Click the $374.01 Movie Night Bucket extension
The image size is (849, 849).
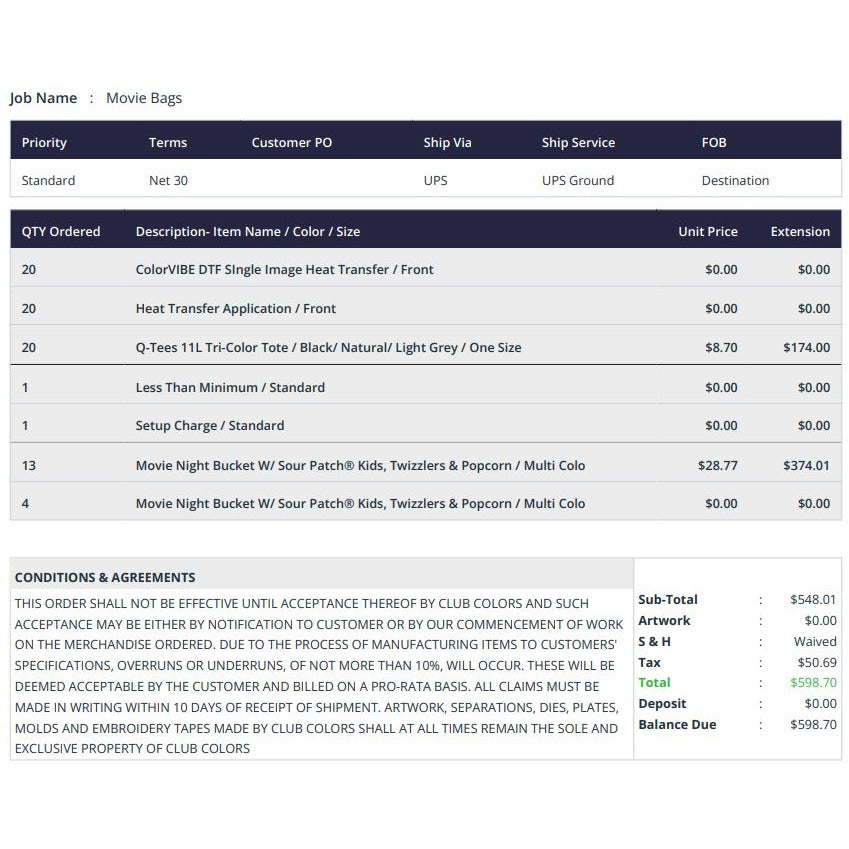[x=806, y=465]
